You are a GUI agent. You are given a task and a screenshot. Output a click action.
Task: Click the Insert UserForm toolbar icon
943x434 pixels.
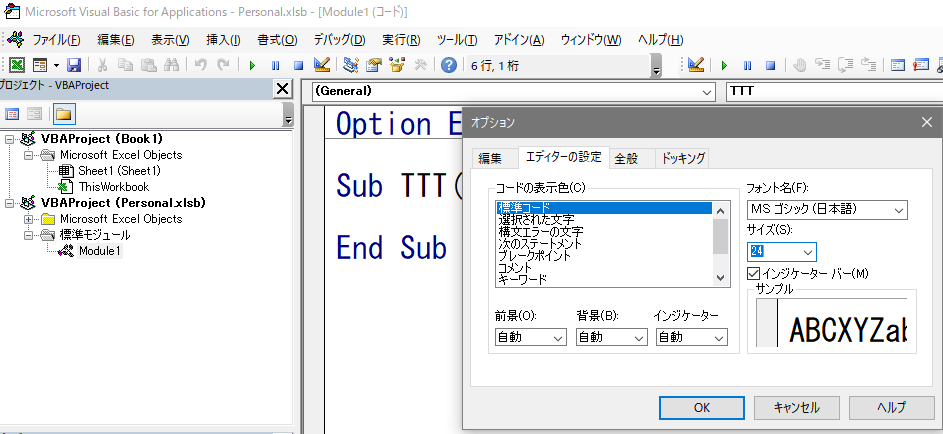(40, 65)
